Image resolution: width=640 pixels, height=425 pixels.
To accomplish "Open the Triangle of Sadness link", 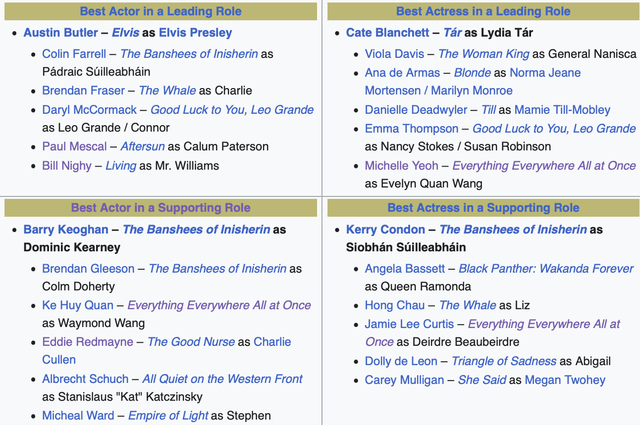I will coord(504,361).
